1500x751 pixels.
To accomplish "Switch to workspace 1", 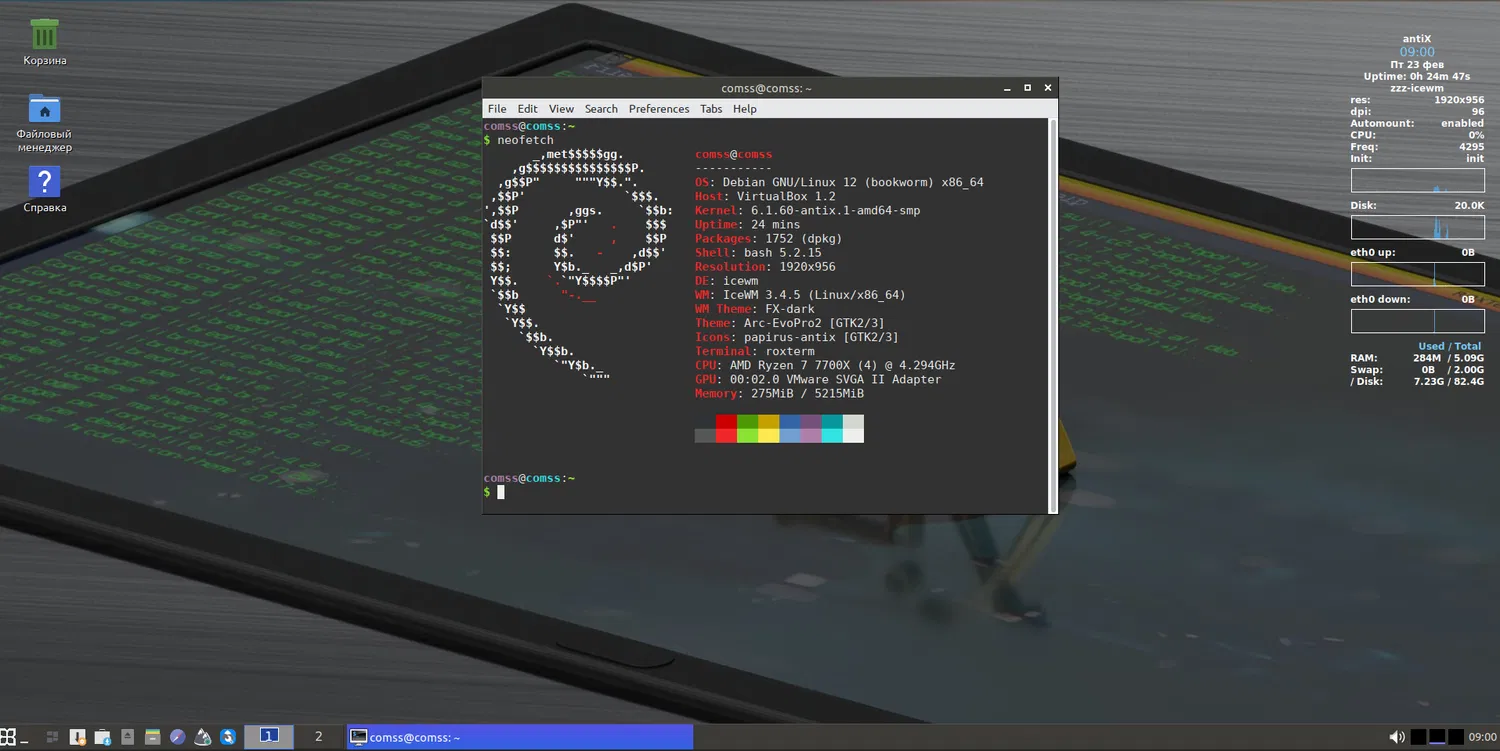I will pos(269,737).
